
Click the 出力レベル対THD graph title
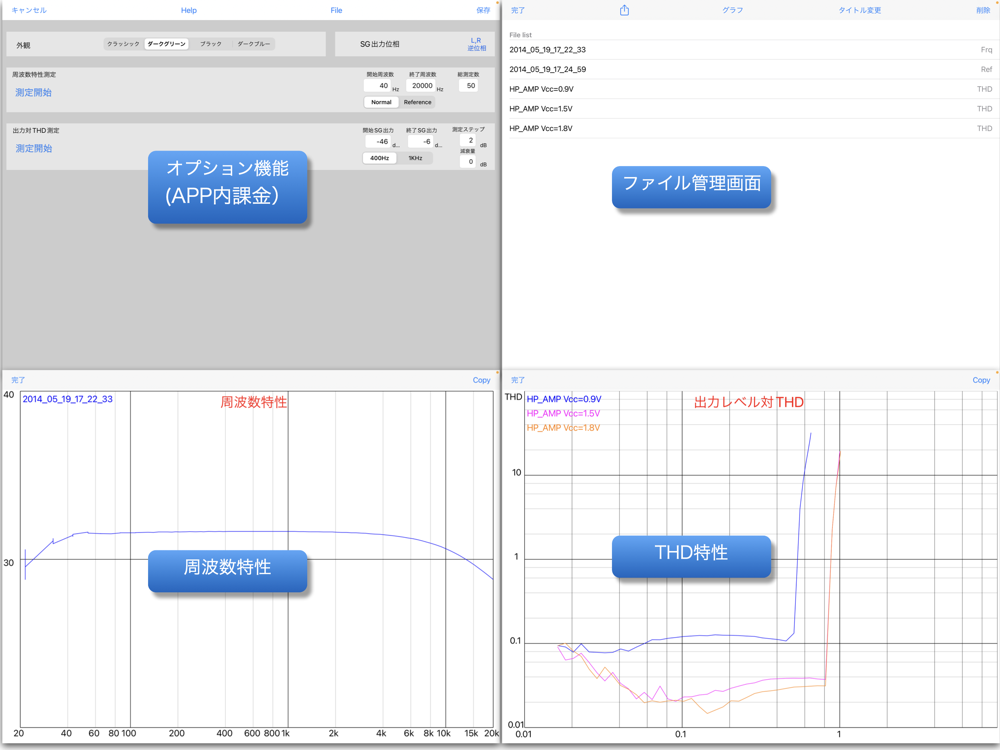pos(749,402)
